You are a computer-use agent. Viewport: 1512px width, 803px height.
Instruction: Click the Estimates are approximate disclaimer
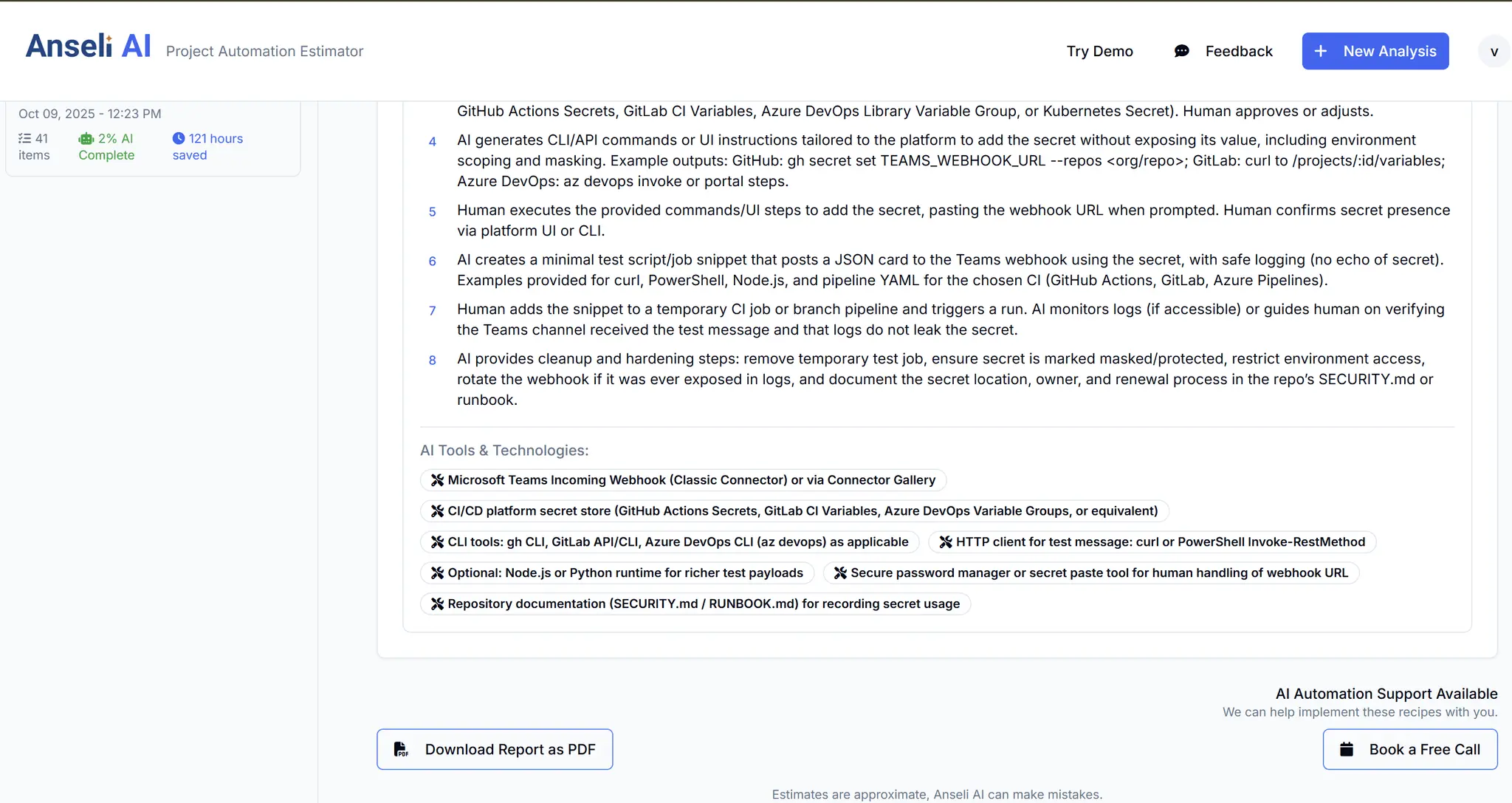point(937,794)
